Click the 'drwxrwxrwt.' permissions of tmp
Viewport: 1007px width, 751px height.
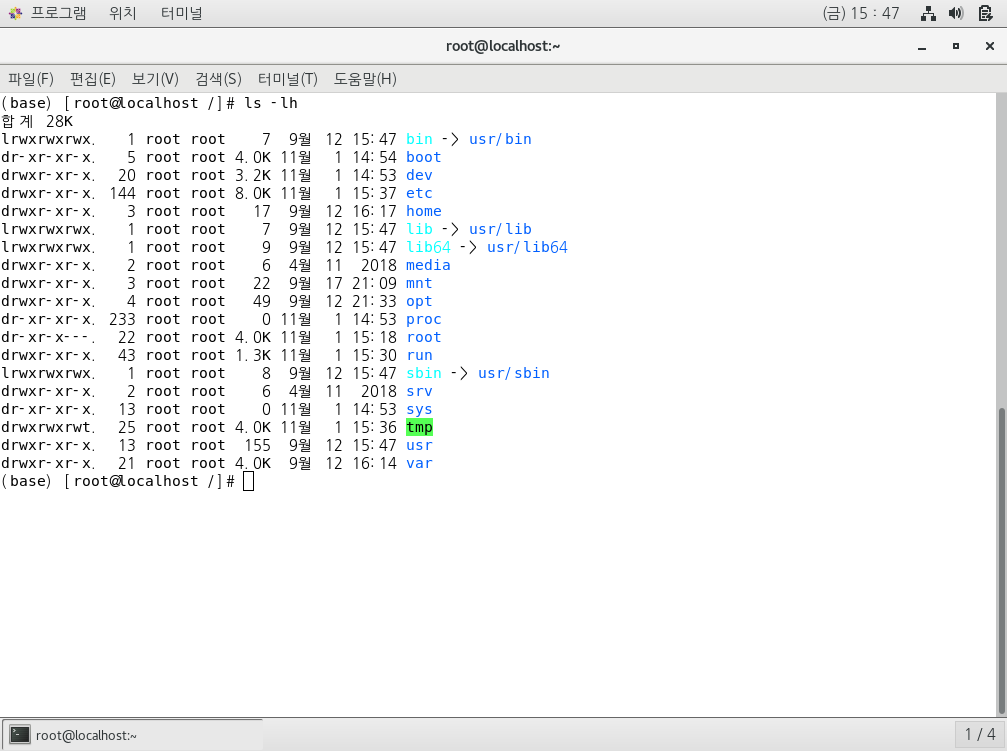[x=48, y=427]
